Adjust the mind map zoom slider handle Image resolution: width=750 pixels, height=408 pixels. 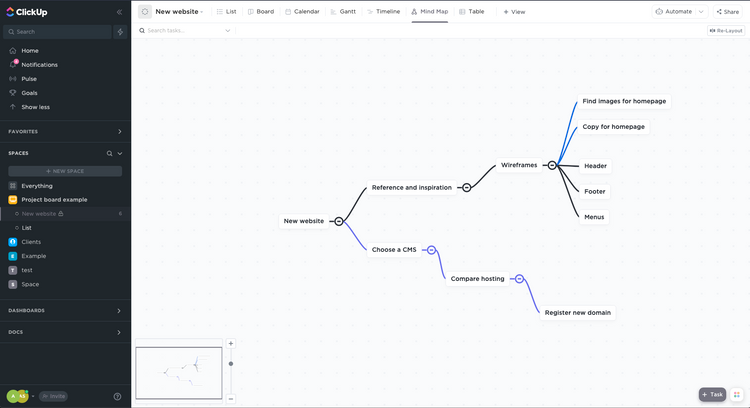(x=231, y=364)
